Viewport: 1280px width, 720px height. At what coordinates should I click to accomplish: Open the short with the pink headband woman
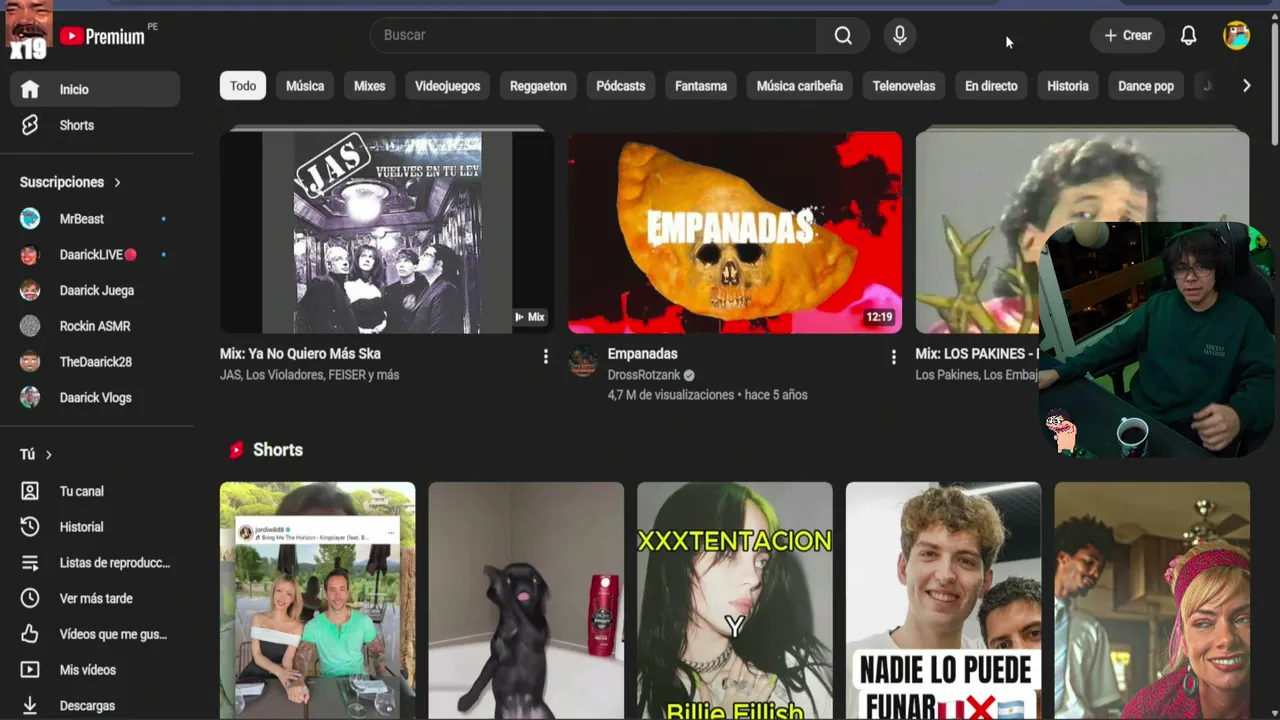click(1152, 601)
